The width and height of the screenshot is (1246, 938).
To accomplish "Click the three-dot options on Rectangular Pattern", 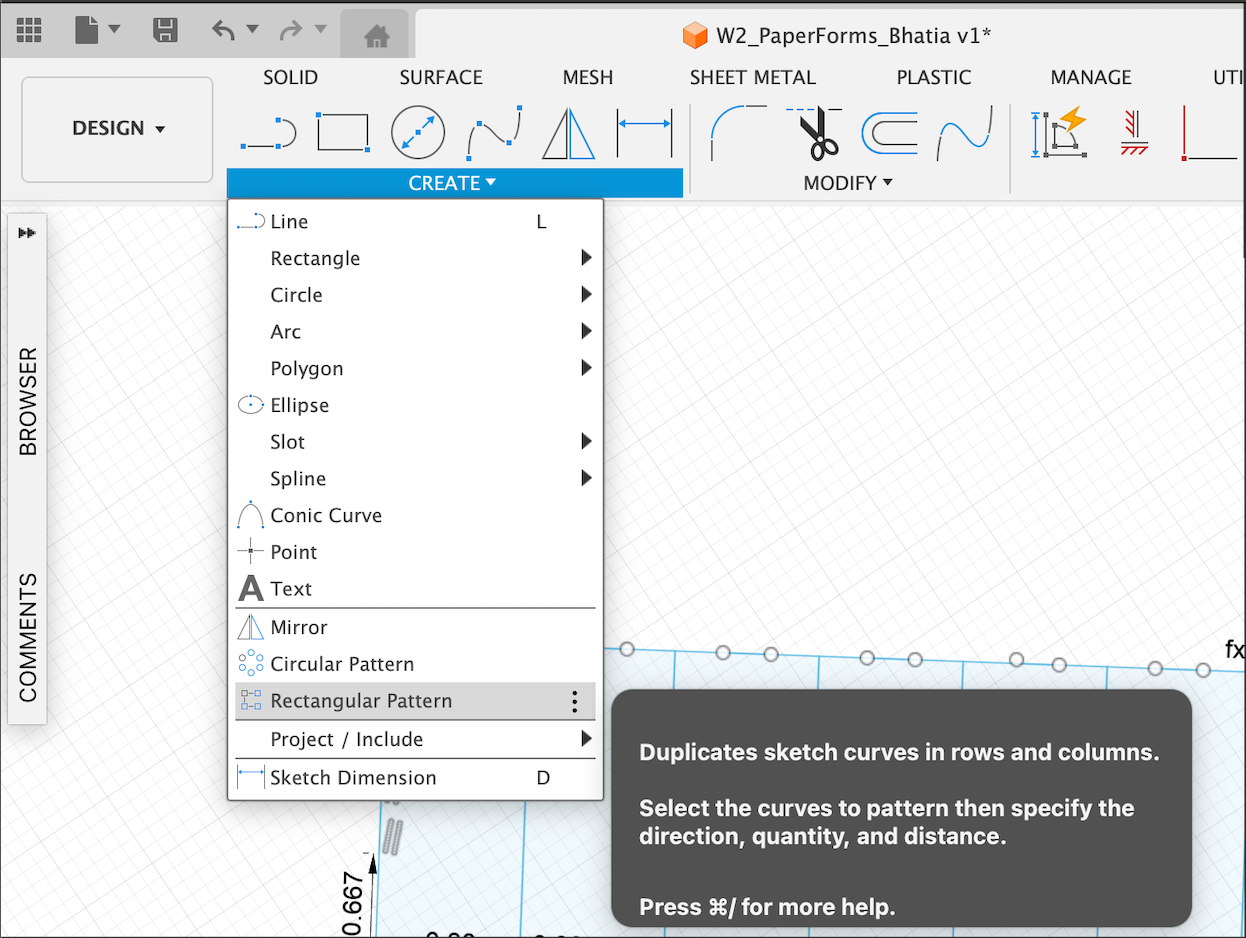I will pyautogui.click(x=575, y=702).
